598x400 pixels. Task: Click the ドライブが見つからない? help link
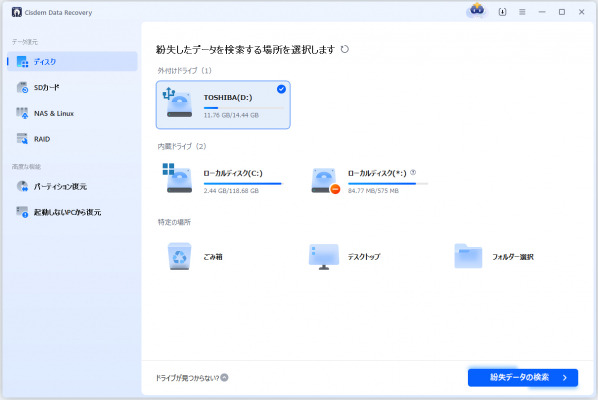pos(192,378)
